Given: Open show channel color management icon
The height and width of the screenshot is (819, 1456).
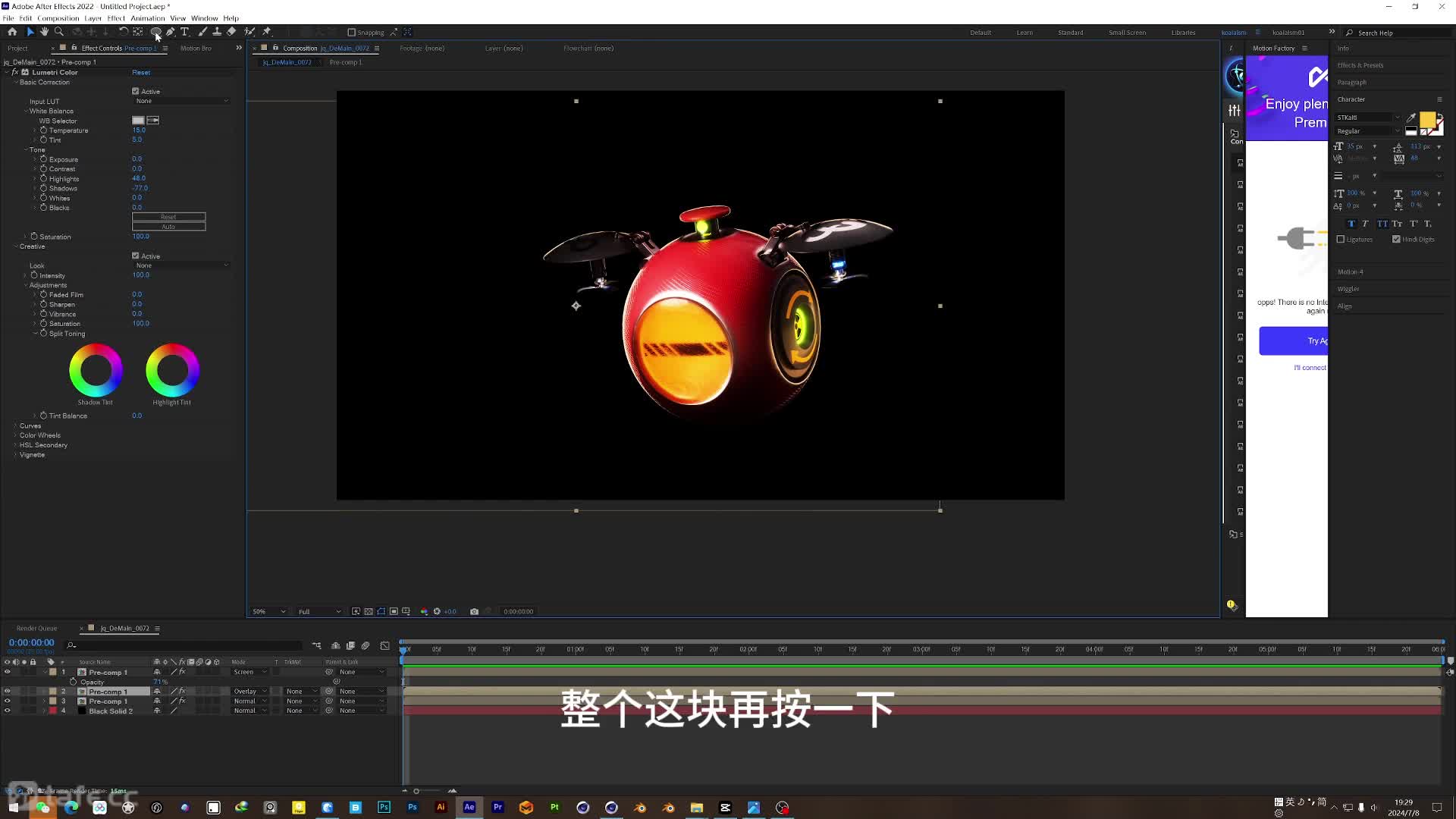Looking at the screenshot, I should 424,611.
